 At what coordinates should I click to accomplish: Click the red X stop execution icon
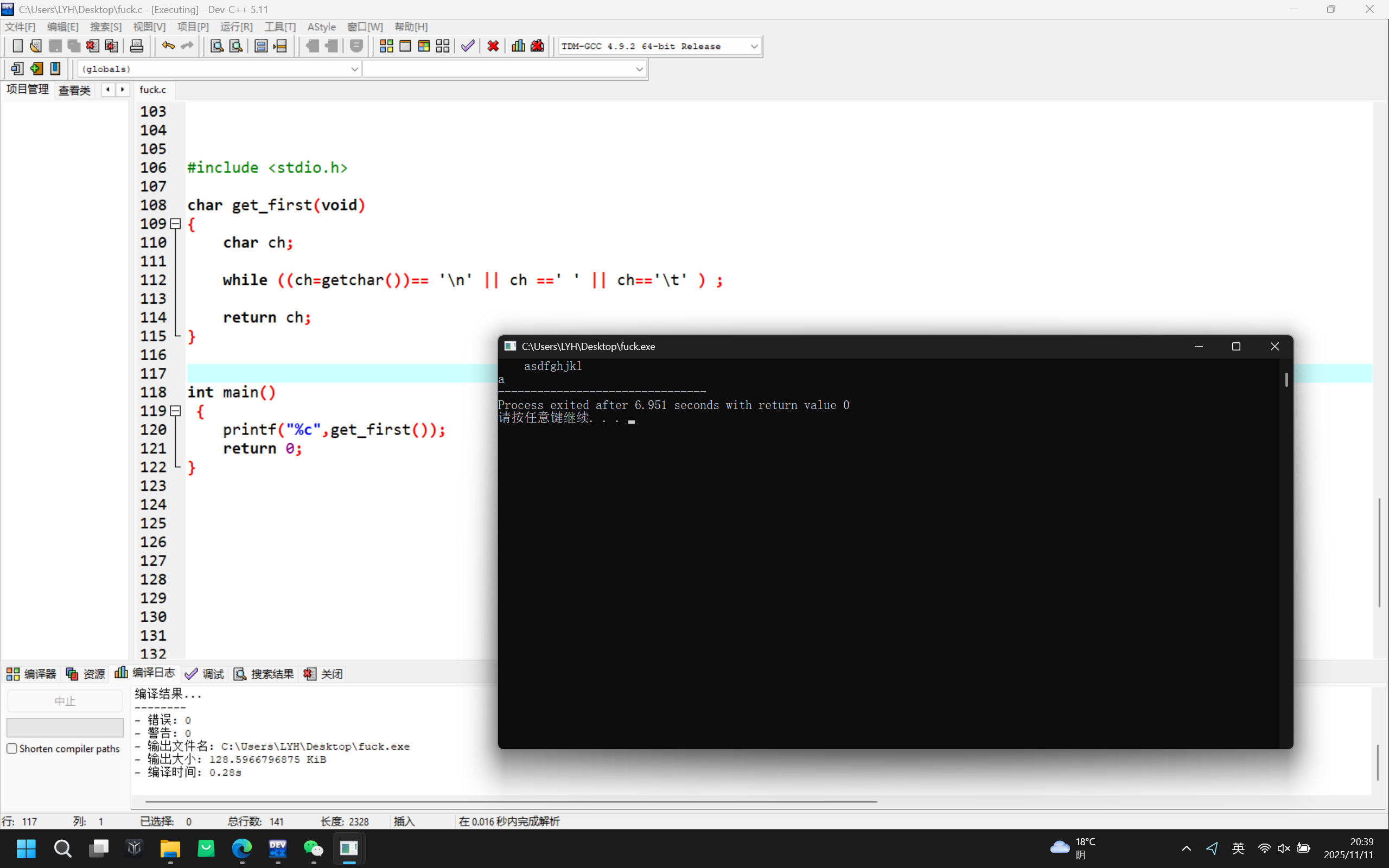493,46
